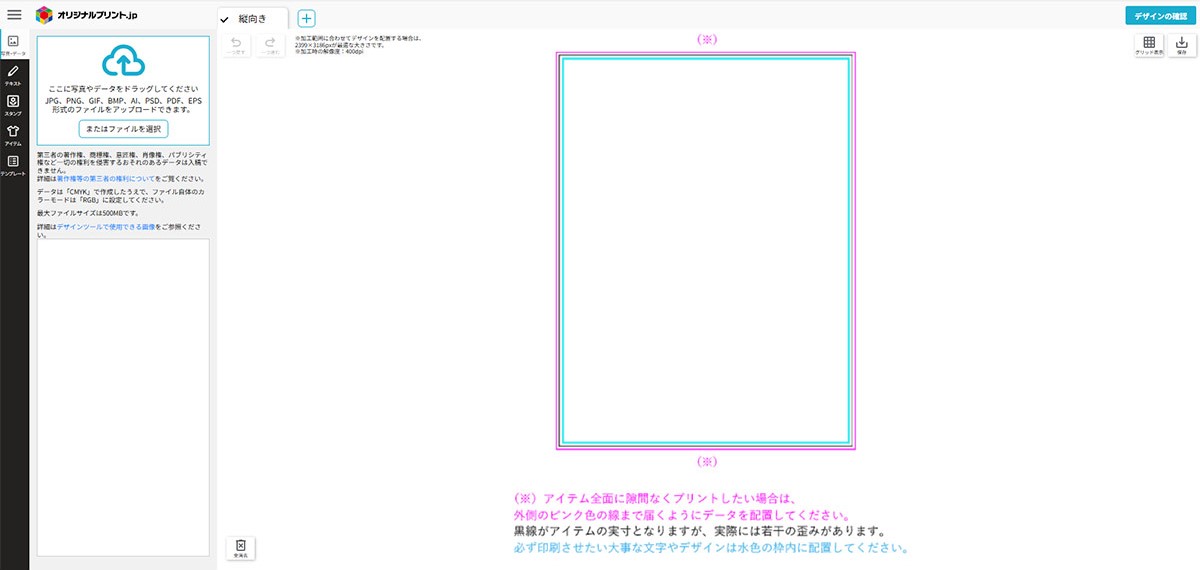Undo the last action
This screenshot has height=570, width=1200.
236,46
